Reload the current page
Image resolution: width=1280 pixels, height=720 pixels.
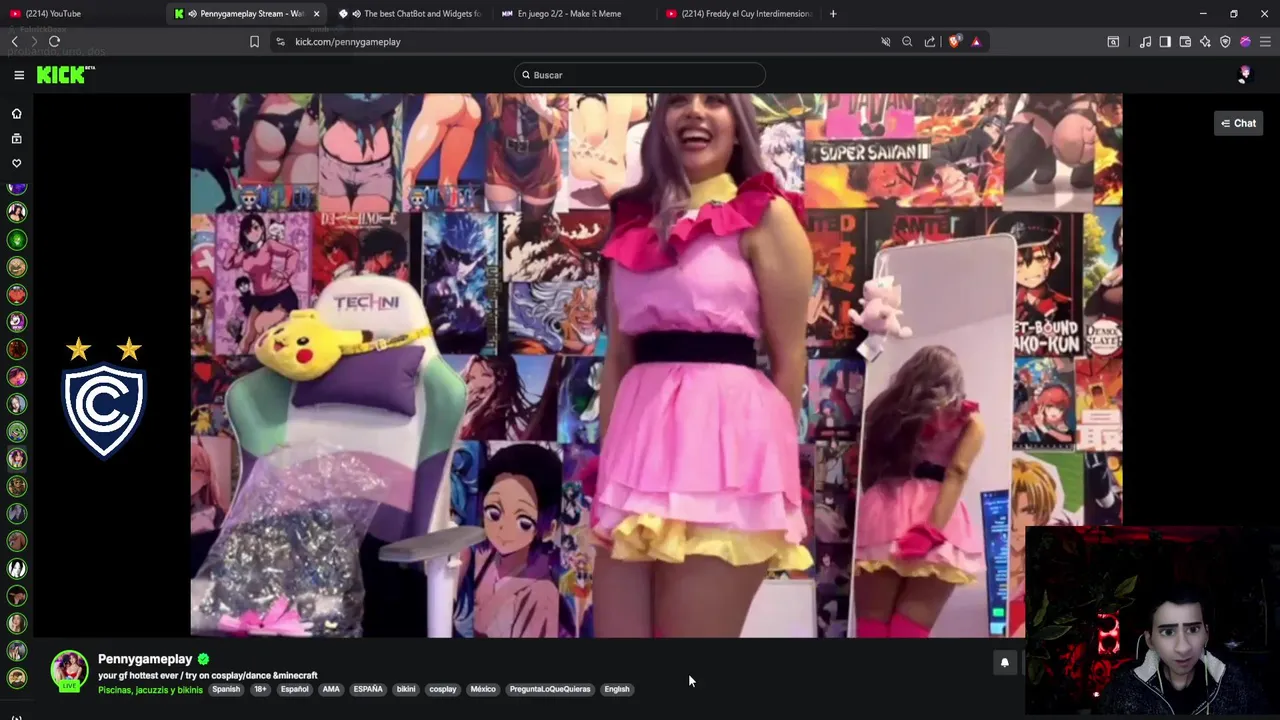[x=55, y=42]
